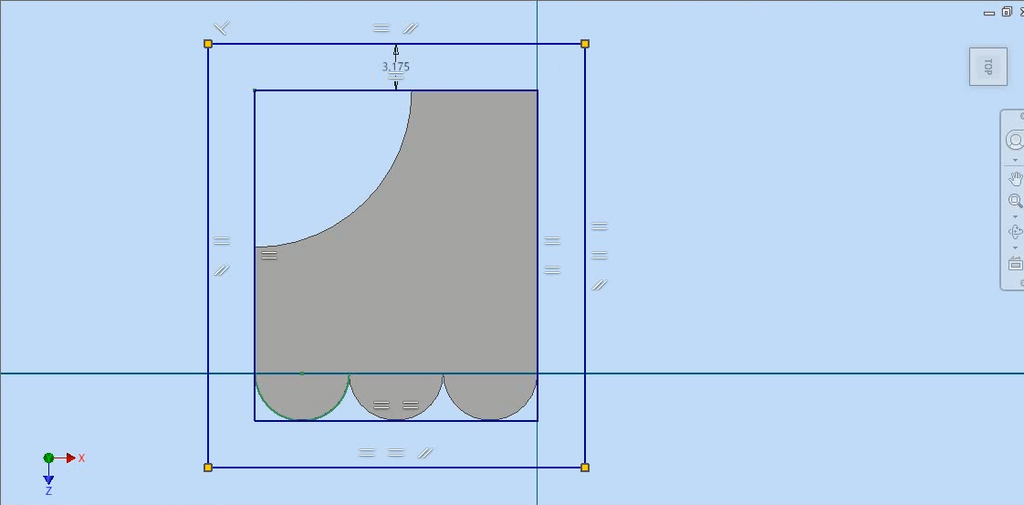This screenshot has height=505, width=1024.
Task: Select the Zoom magnifier tool
Action: tap(1015, 201)
